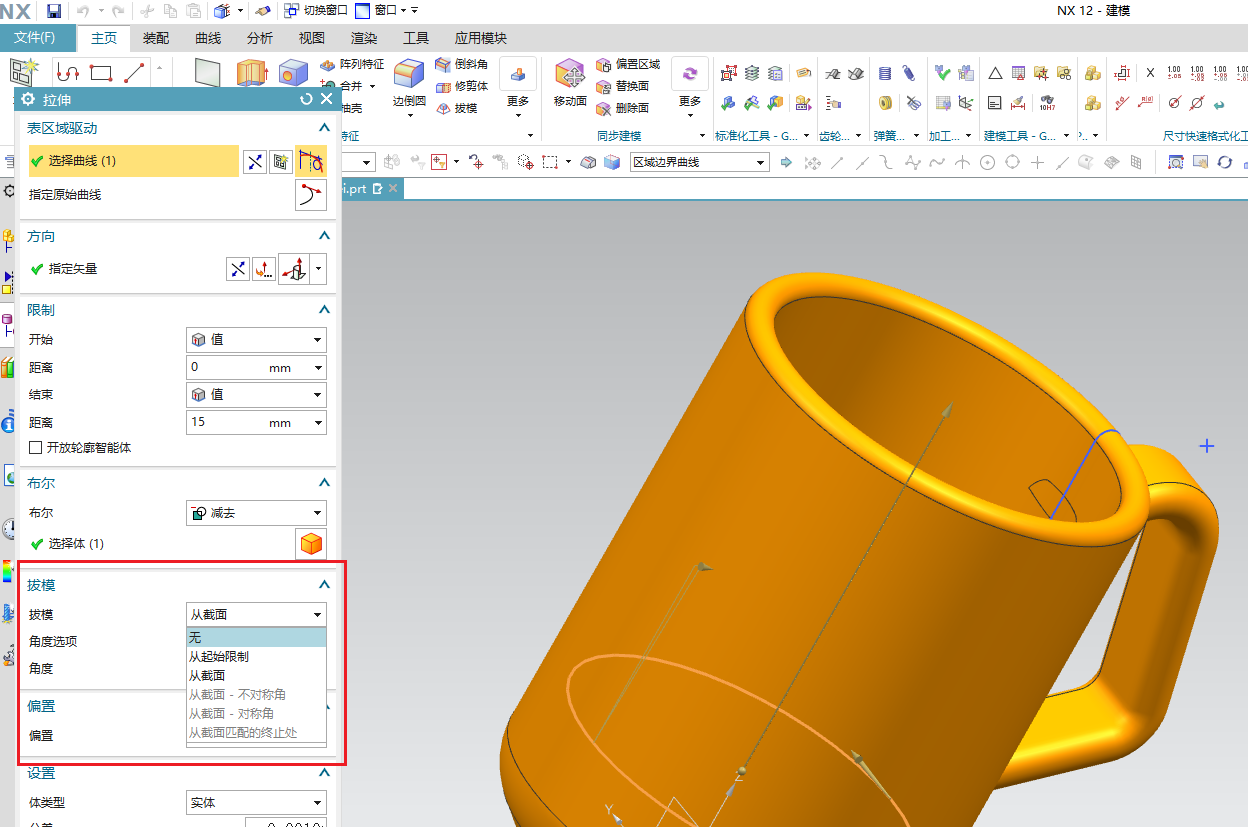Screen dimensions: 1248x827
Task: Switch to the 曲线 ribbon tab
Action: [x=208, y=38]
